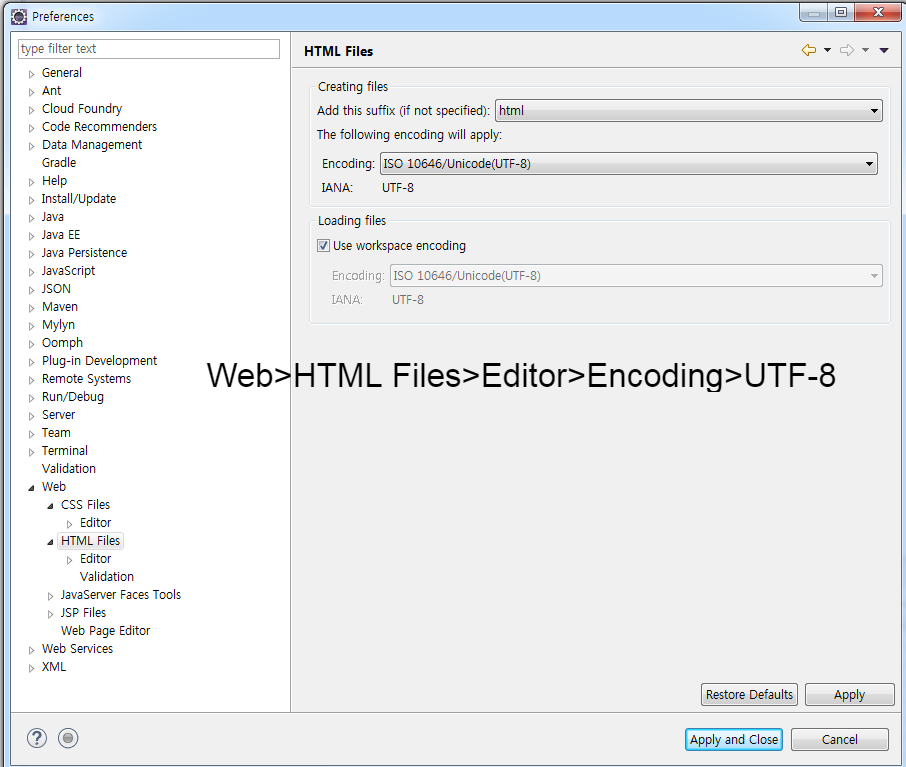Click the Apply button
This screenshot has height=767, width=906.
pyautogui.click(x=849, y=694)
